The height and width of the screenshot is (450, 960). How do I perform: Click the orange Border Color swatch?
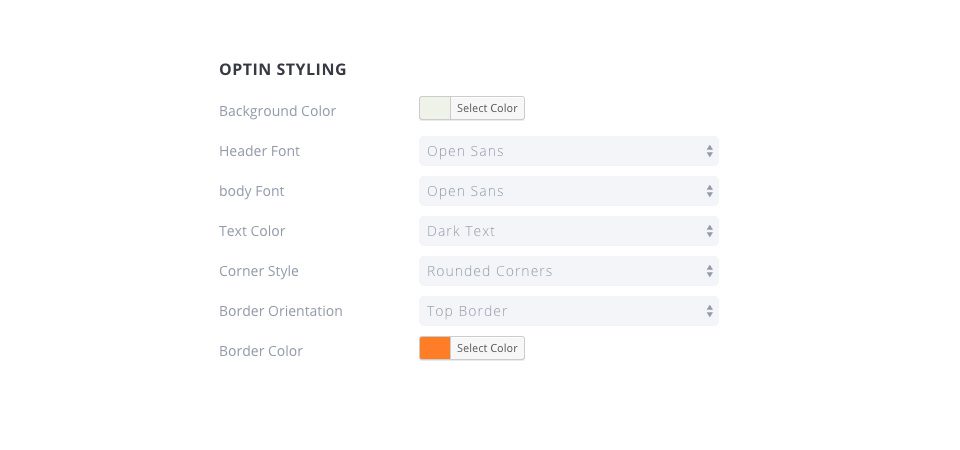pyautogui.click(x=435, y=348)
